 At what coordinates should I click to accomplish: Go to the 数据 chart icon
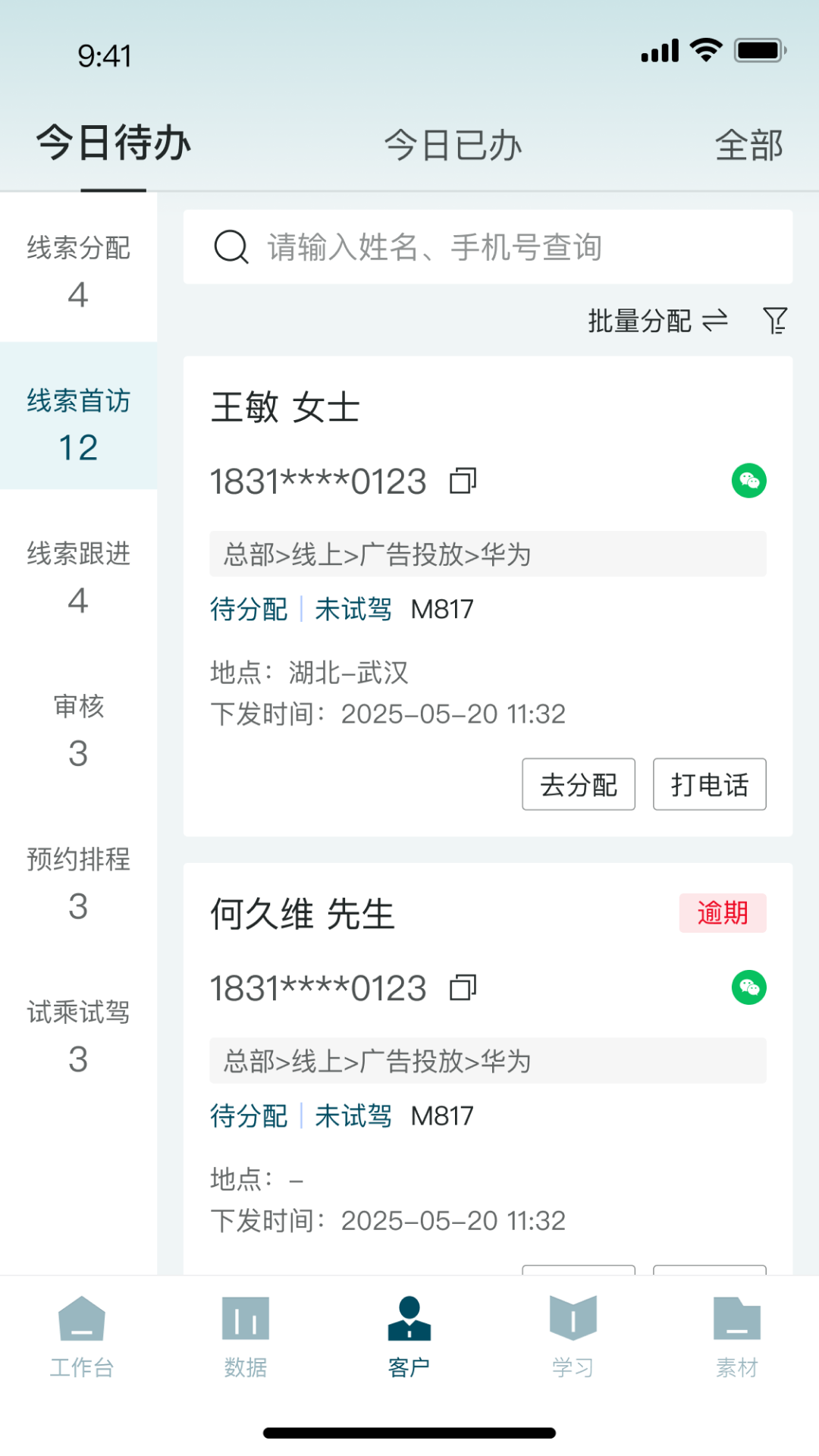pos(246,1319)
